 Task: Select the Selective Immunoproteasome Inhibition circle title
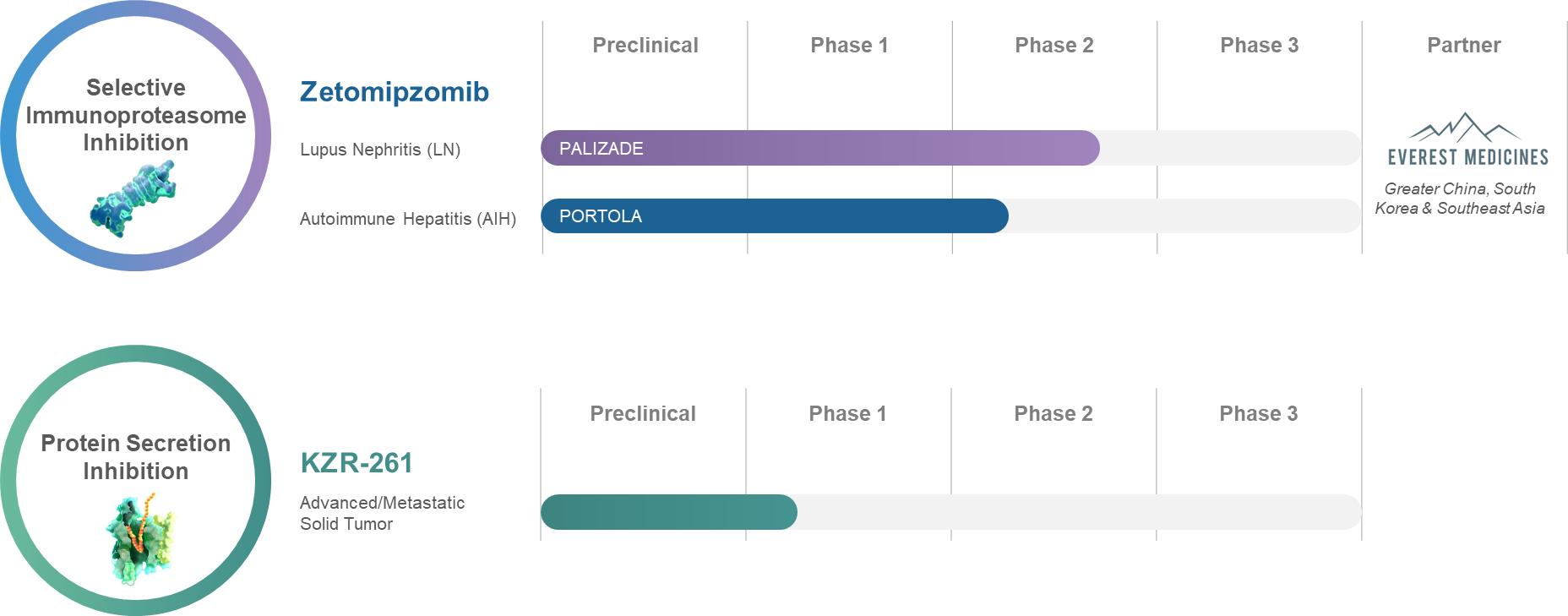(x=135, y=115)
